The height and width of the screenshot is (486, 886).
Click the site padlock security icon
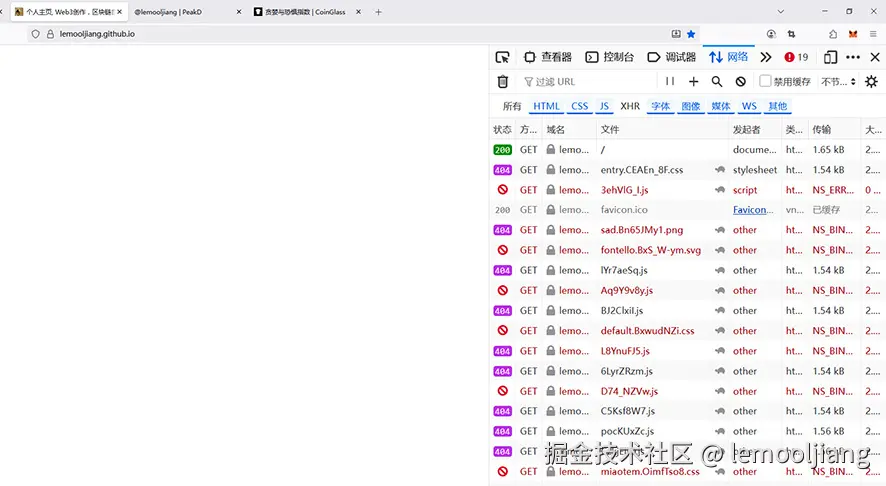tap(50, 34)
